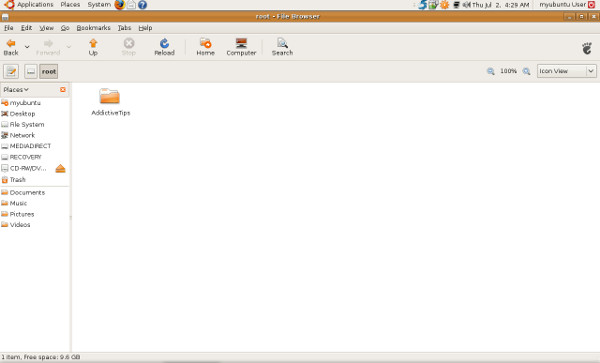The width and height of the screenshot is (600, 363).
Task: Click the update notifier tray icon
Action: coord(433,5)
